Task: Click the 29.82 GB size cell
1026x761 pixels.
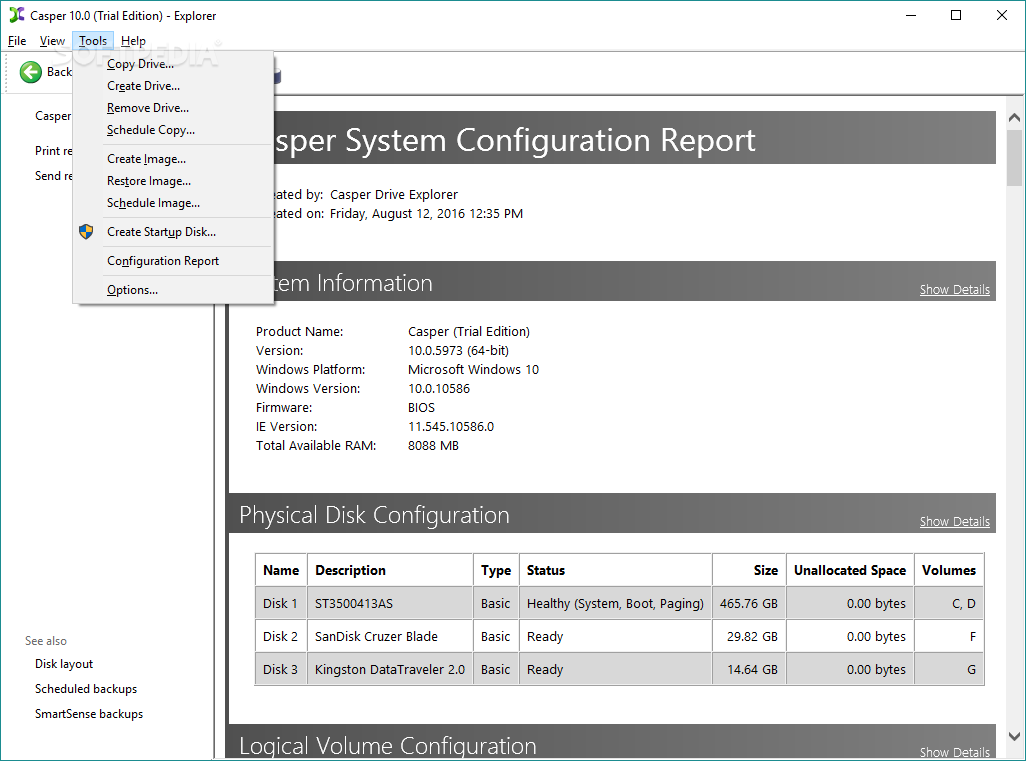Action: [x=749, y=636]
